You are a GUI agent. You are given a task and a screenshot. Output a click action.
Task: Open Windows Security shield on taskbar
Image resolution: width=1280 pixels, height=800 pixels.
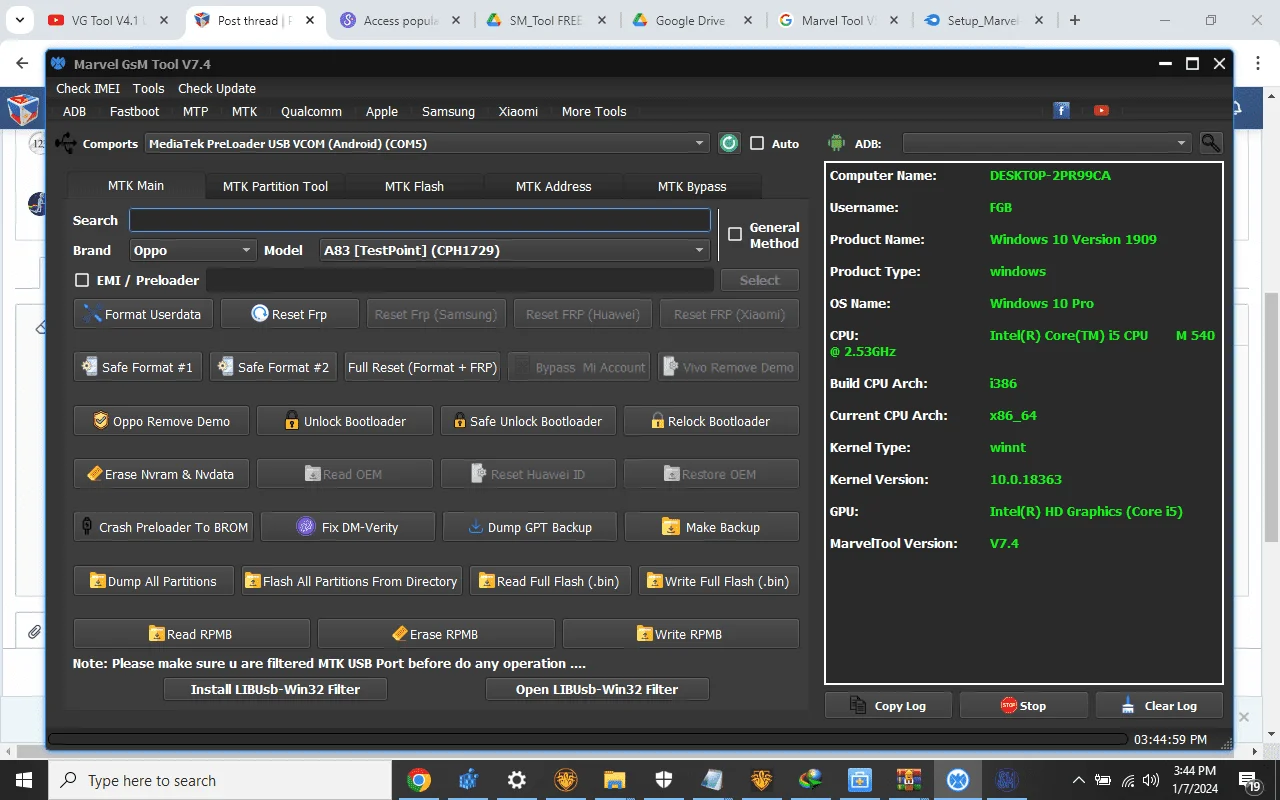coord(664,780)
